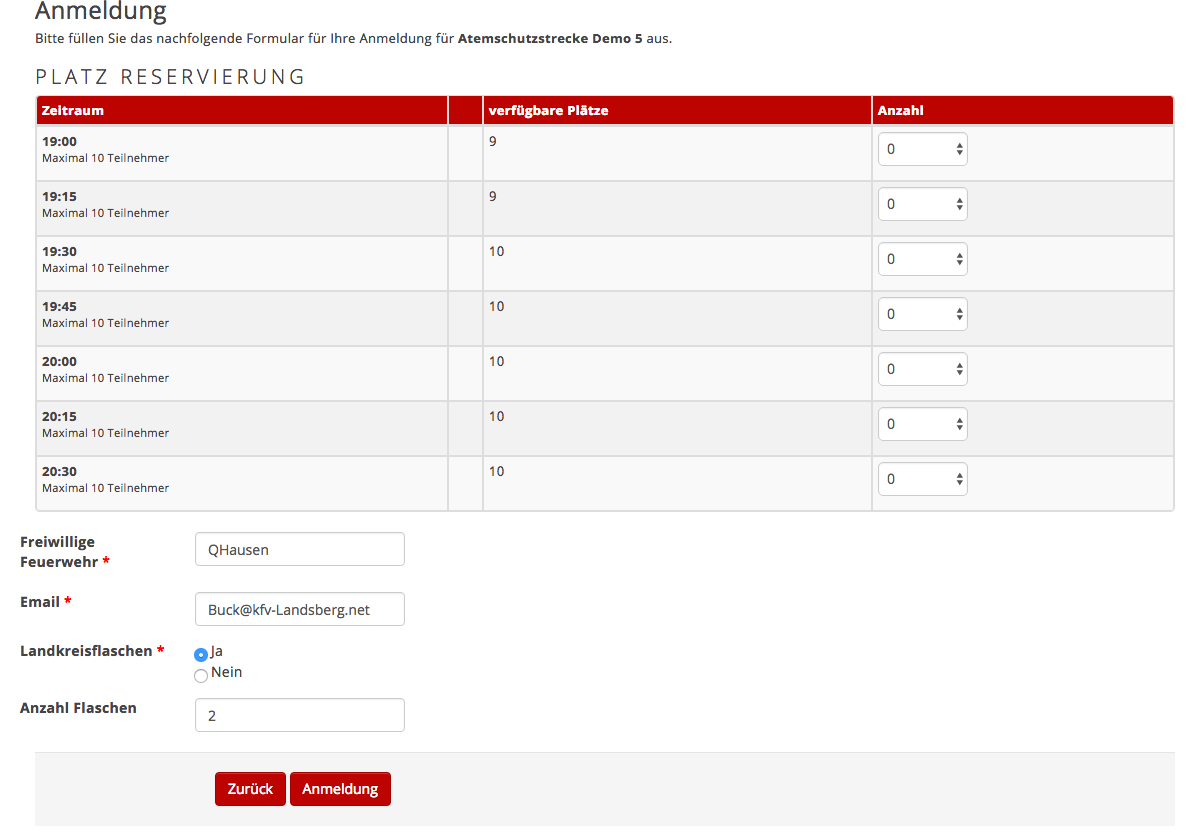Click the Zeitraum column header
1204x835 pixels.
click(x=73, y=111)
